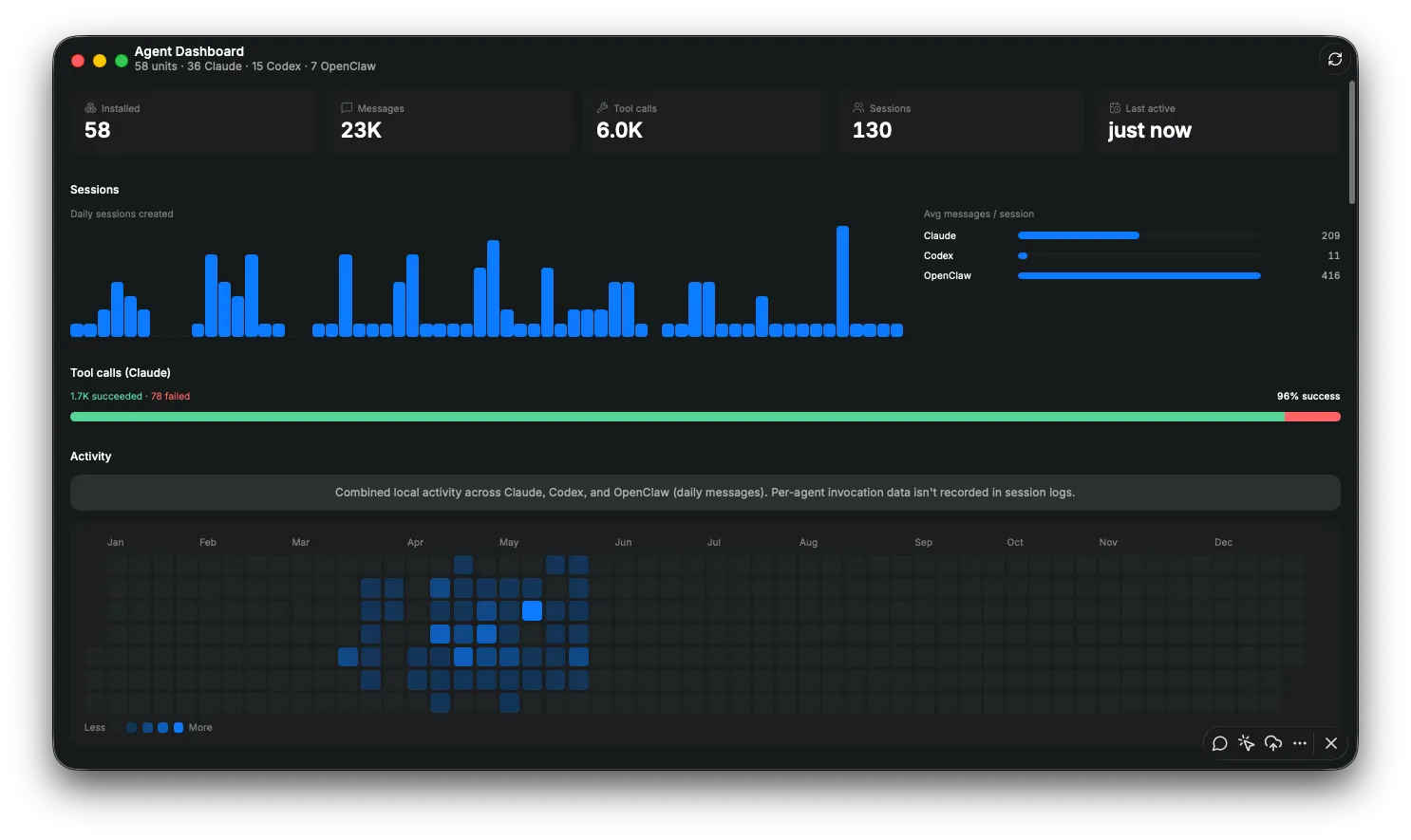Click the "Agent Dashboard" window title
Viewport: 1411px width, 840px height.
pos(189,51)
